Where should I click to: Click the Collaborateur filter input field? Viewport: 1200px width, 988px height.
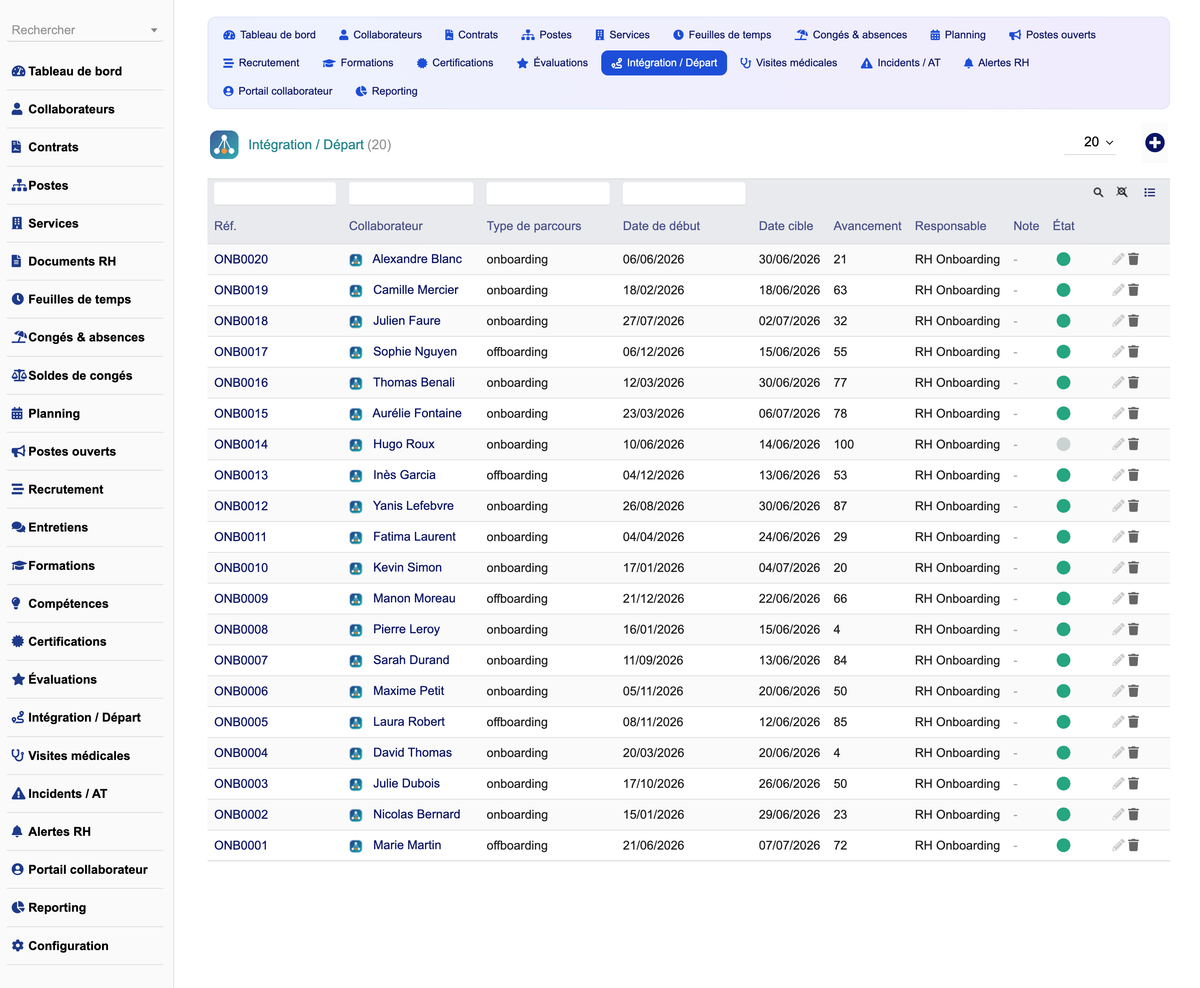pyautogui.click(x=411, y=193)
